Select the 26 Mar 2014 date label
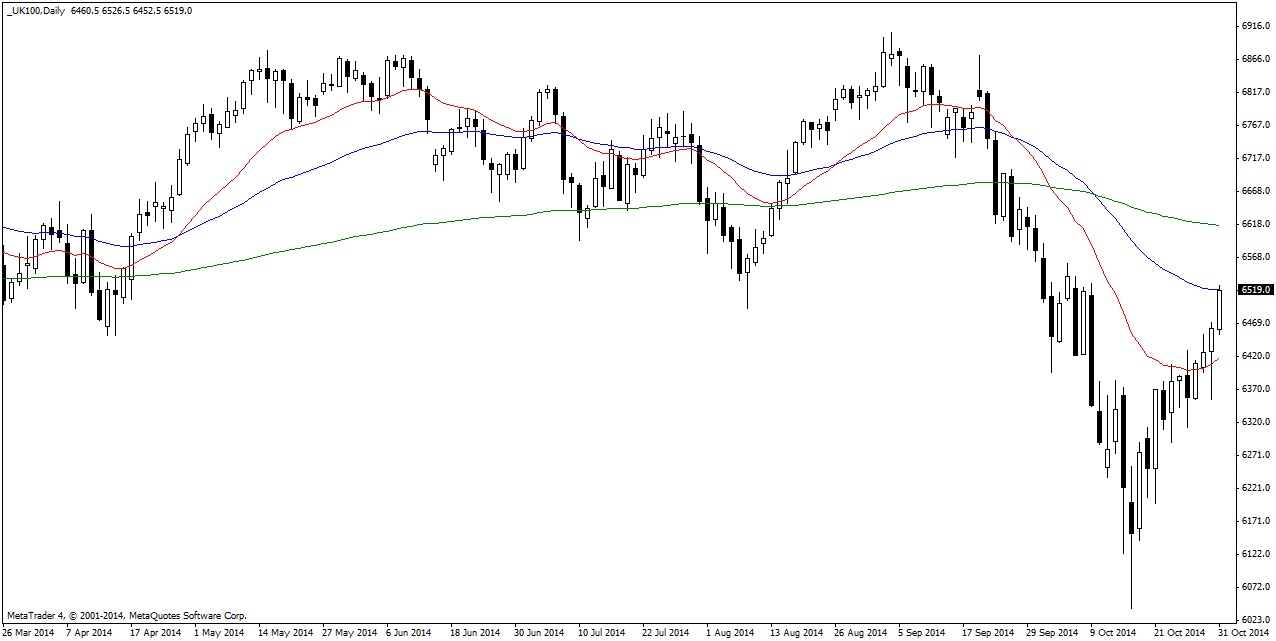Viewport: 1276px width, 641px height. (28, 633)
